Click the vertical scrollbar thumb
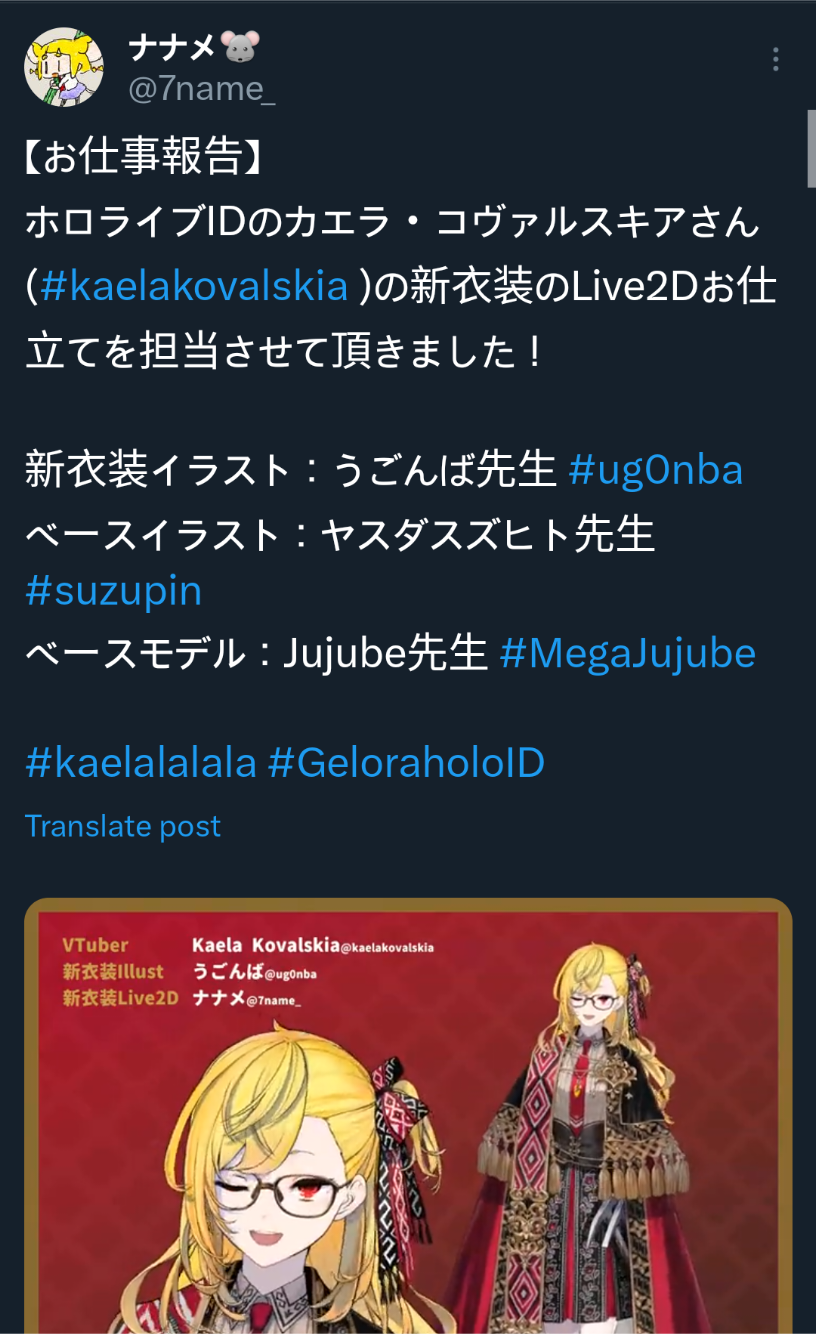This screenshot has height=1334, width=816. coord(811,148)
